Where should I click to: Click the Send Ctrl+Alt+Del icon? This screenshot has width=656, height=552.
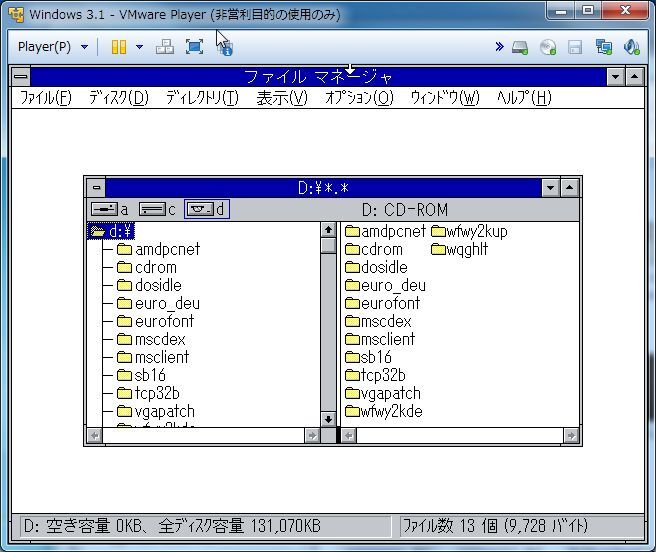tap(165, 46)
